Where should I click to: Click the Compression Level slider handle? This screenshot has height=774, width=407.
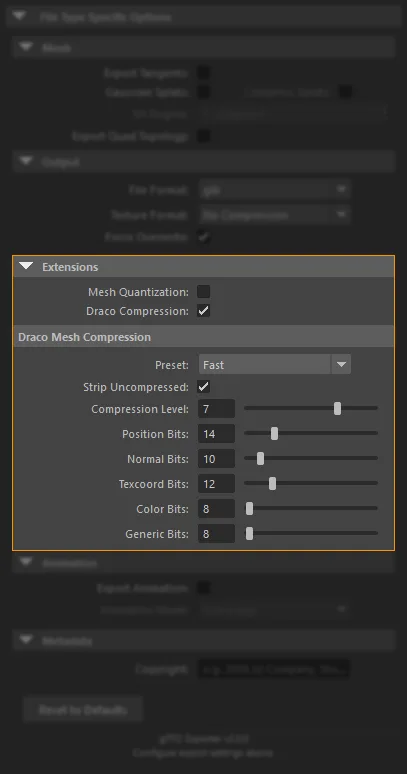[337, 408]
